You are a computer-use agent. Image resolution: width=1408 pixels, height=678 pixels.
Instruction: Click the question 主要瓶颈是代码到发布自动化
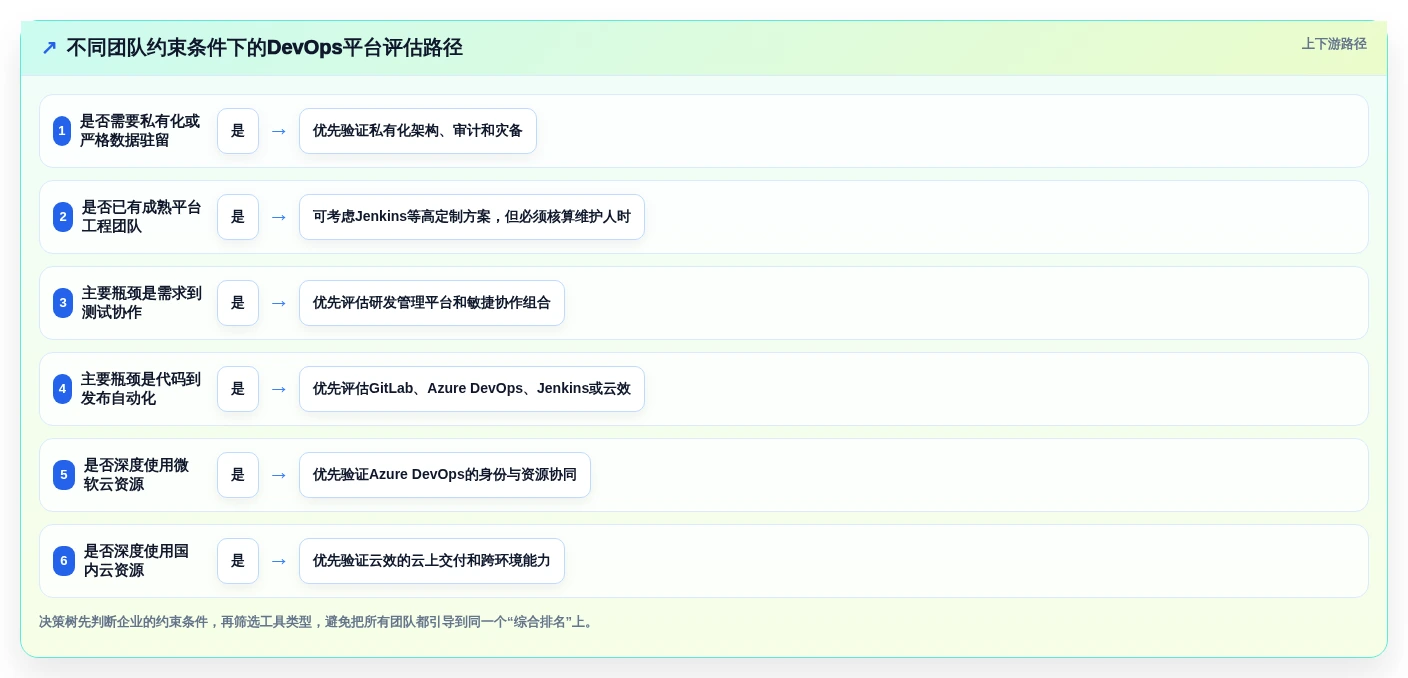pos(141,389)
